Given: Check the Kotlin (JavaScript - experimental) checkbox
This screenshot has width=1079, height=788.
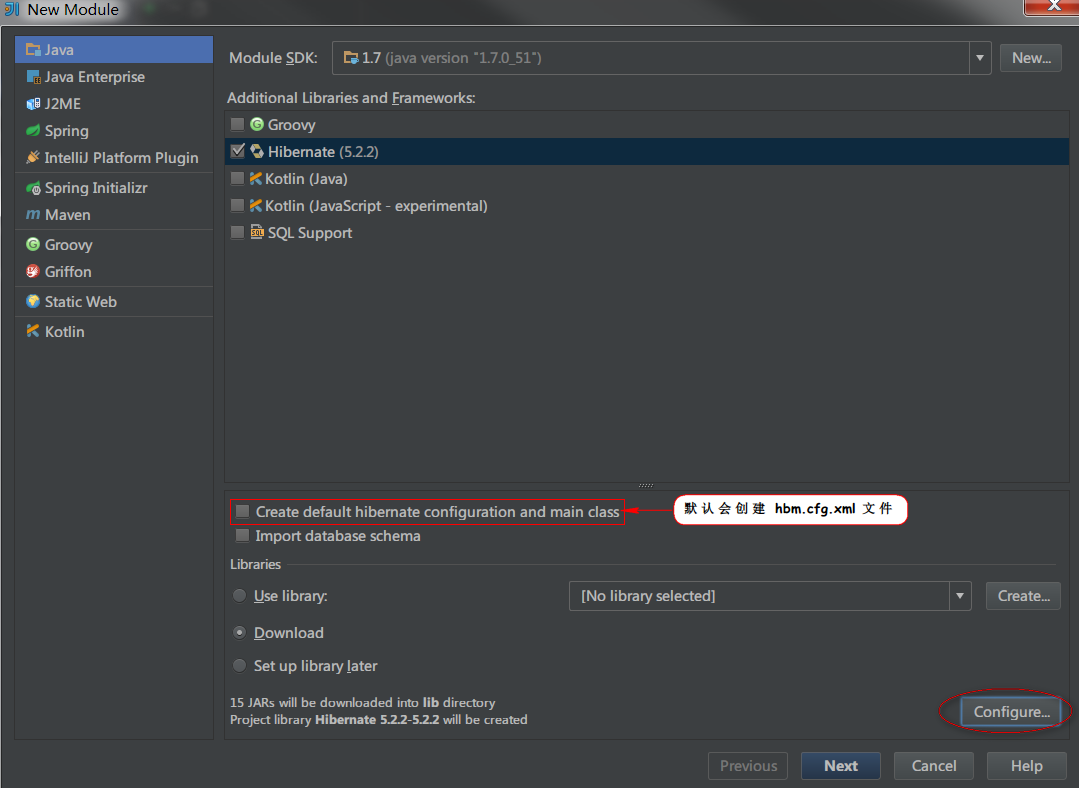Looking at the screenshot, I should coord(237,205).
